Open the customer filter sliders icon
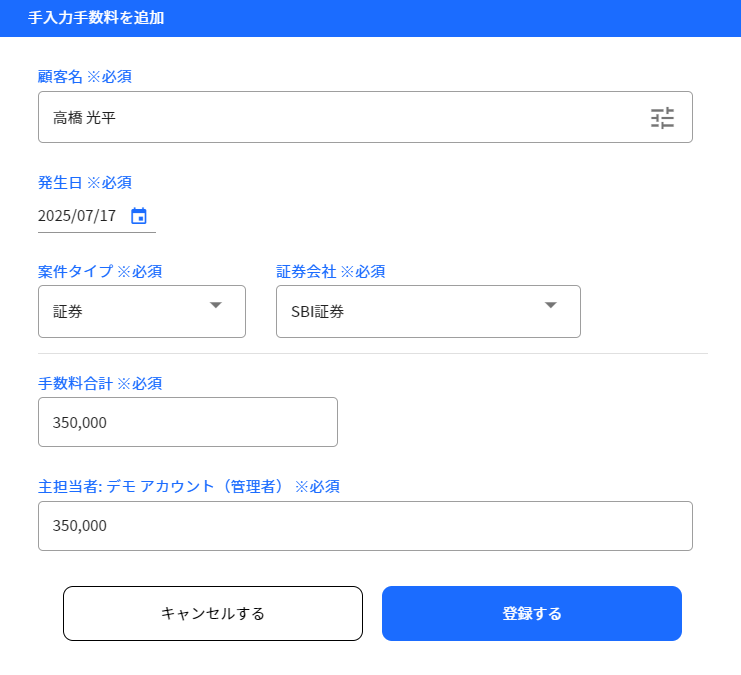The height and width of the screenshot is (675, 741). coord(662,118)
